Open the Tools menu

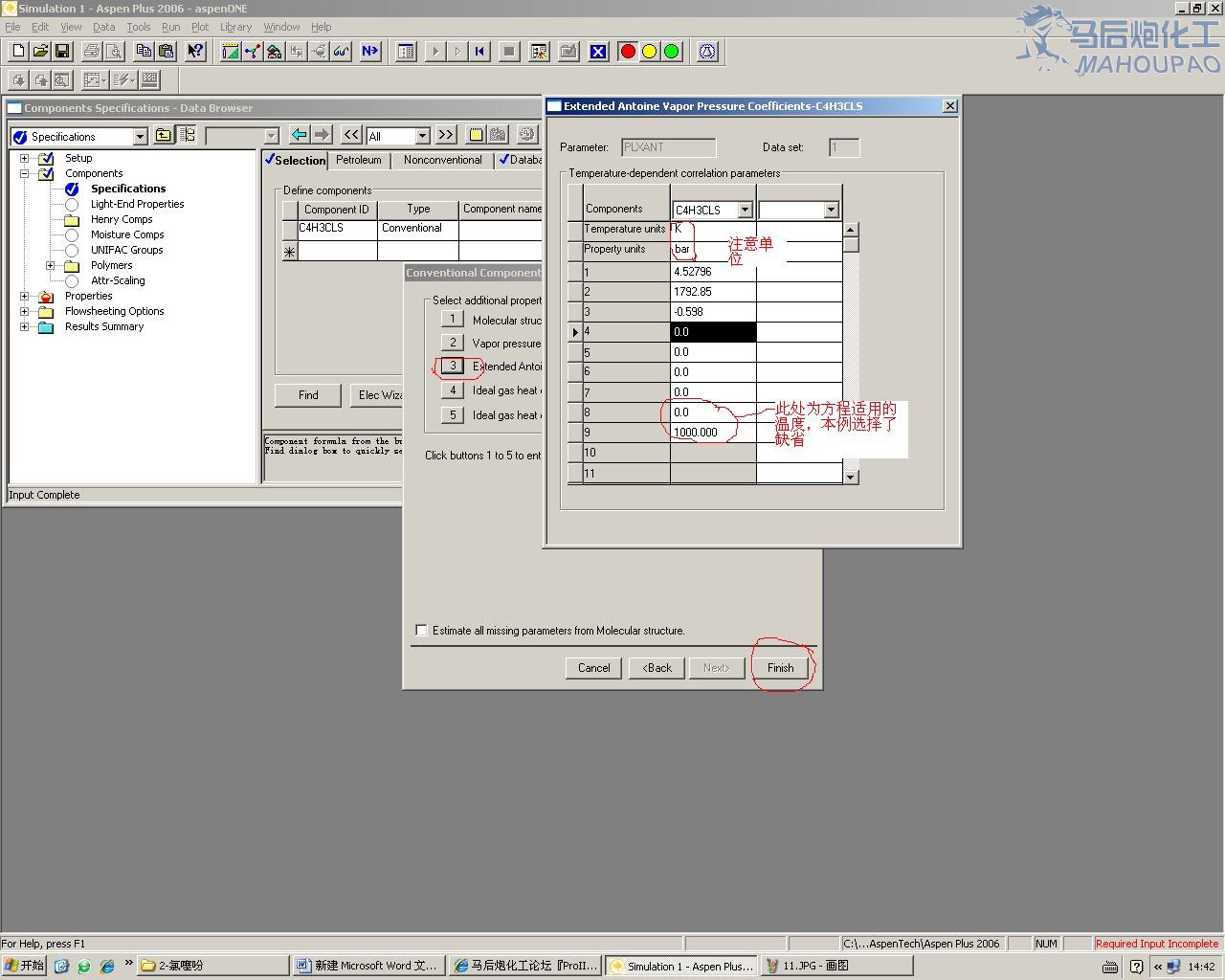click(x=139, y=27)
